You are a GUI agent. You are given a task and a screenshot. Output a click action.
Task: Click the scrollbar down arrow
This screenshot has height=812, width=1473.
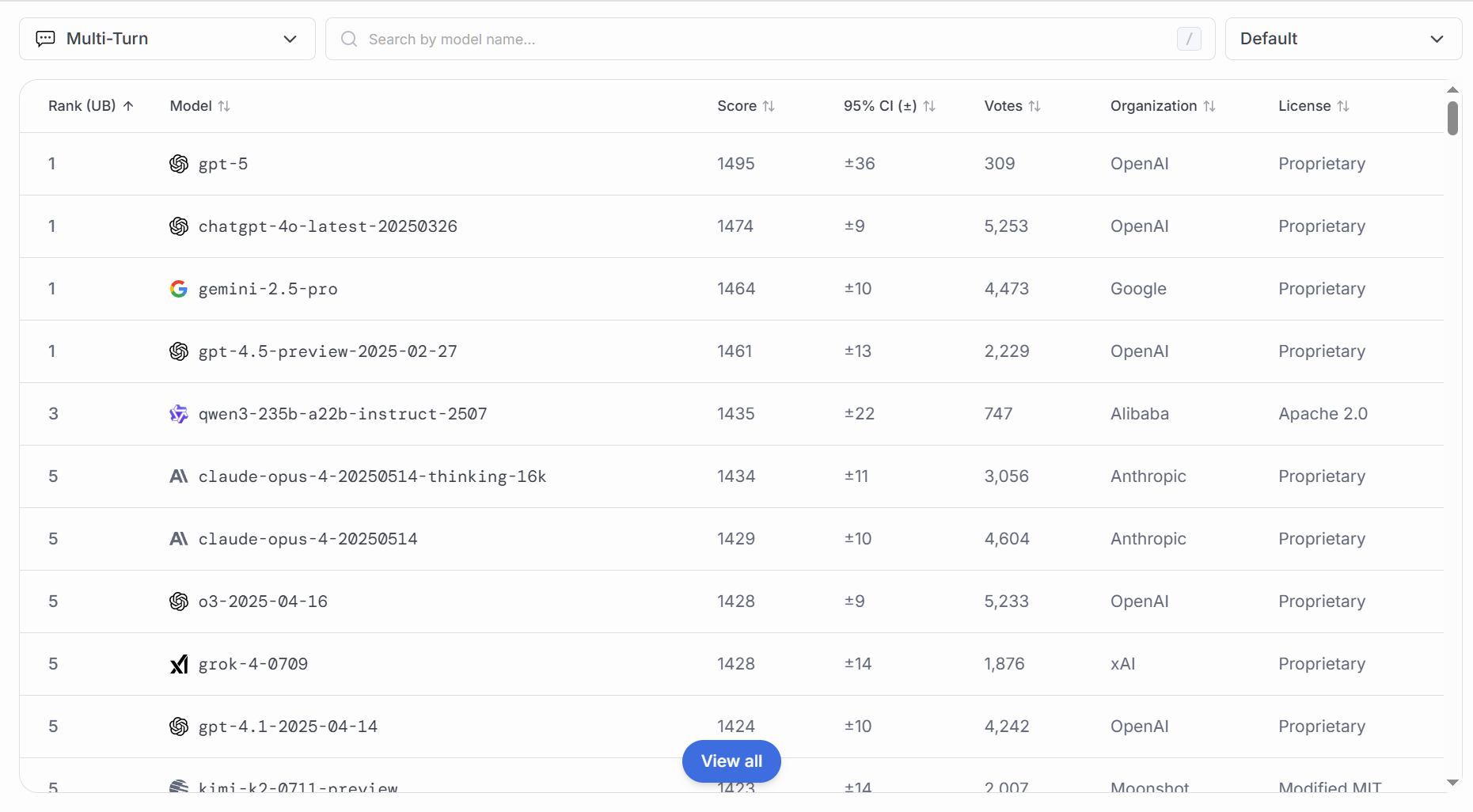coord(1452,783)
